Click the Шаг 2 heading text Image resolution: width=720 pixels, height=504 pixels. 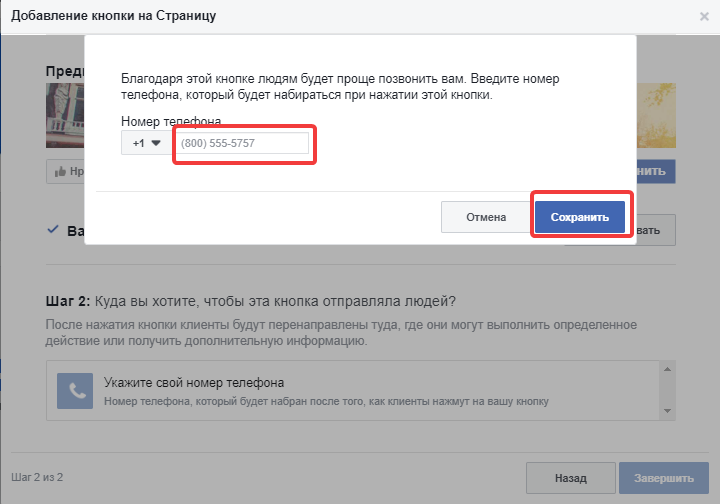coord(251,301)
